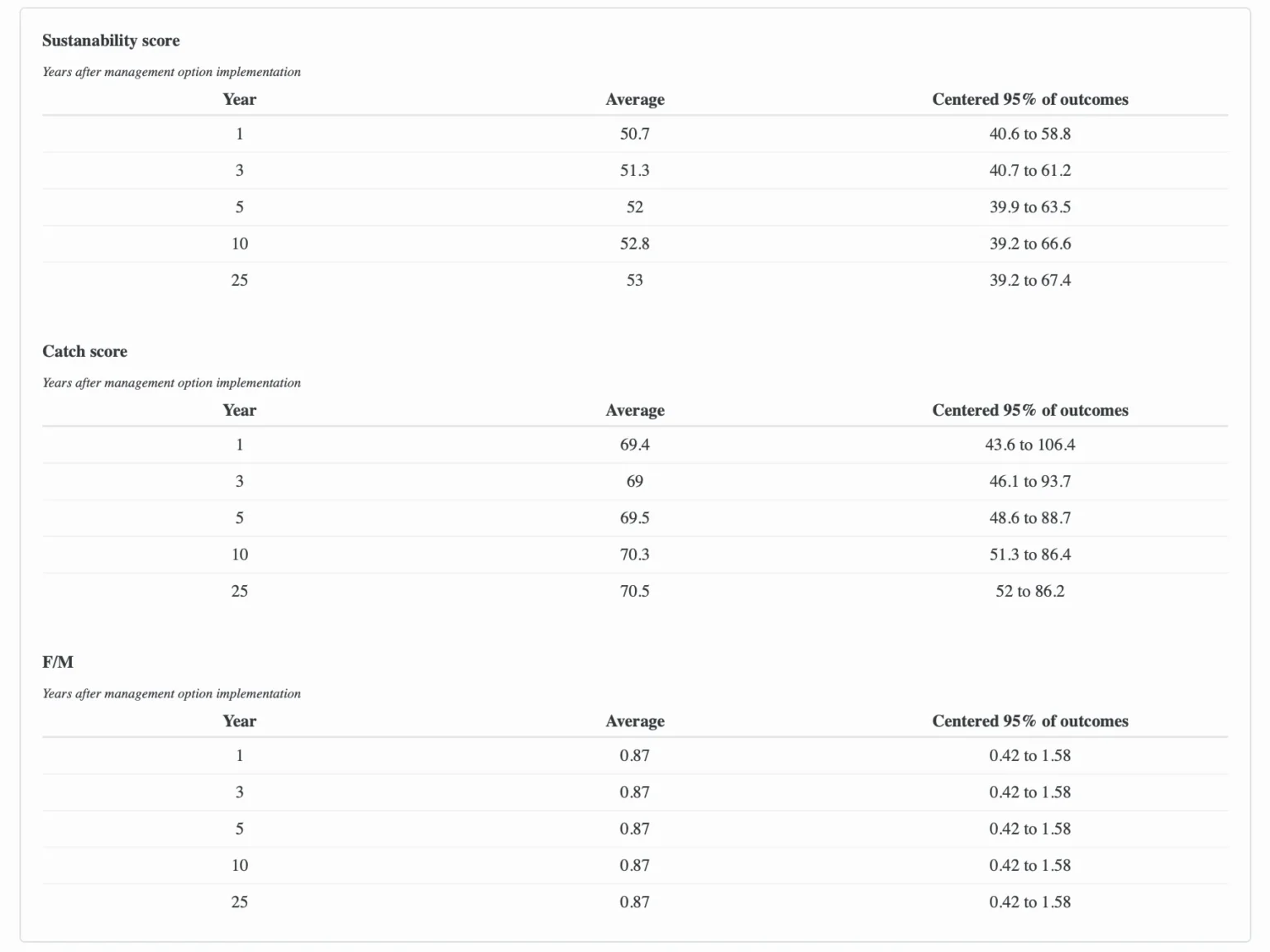Image resolution: width=1270 pixels, height=952 pixels.
Task: Click the 52.8 sustainability average
Action: 635,244
